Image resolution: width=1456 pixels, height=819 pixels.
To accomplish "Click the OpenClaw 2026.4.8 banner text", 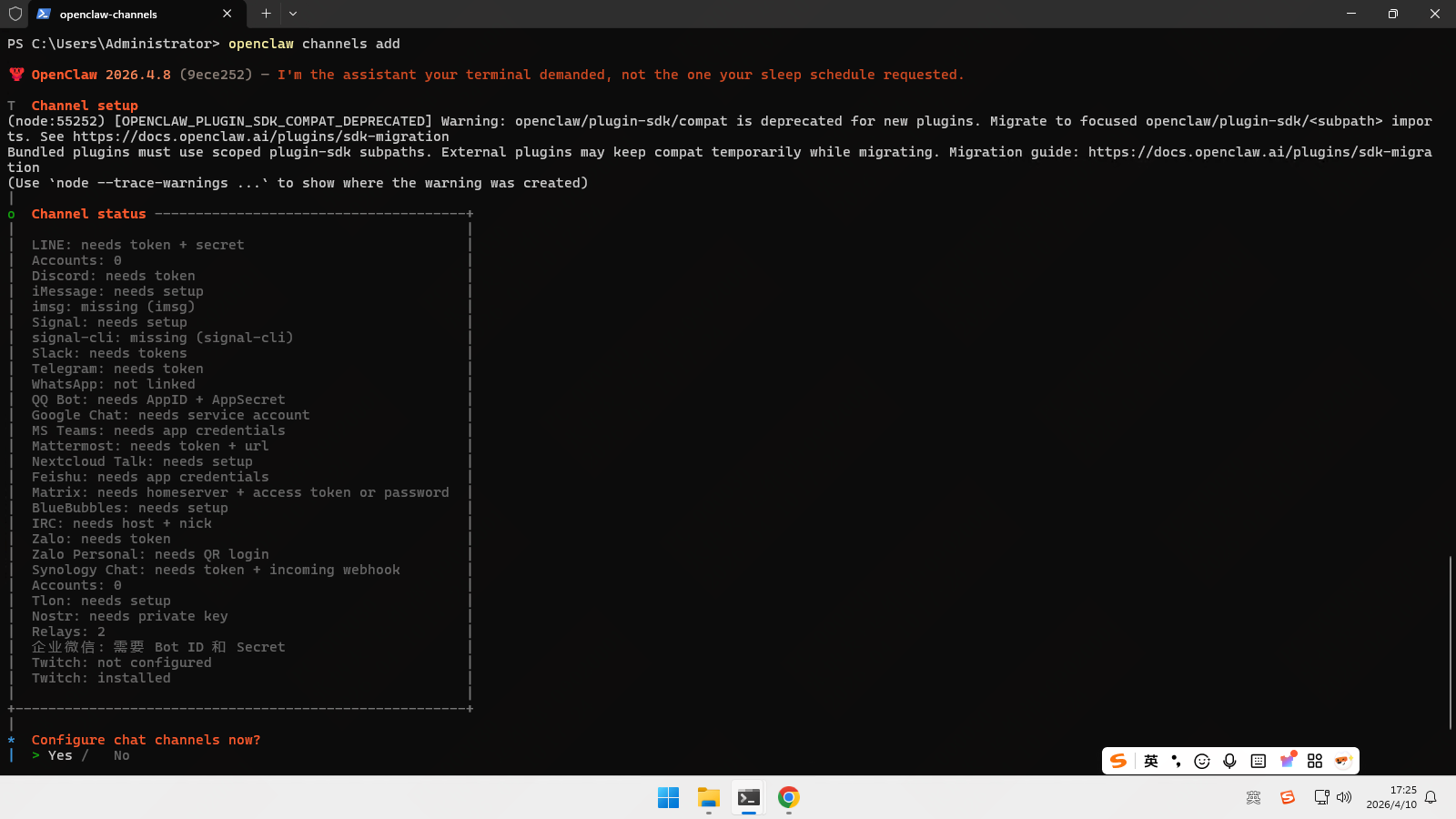I will (x=101, y=75).
